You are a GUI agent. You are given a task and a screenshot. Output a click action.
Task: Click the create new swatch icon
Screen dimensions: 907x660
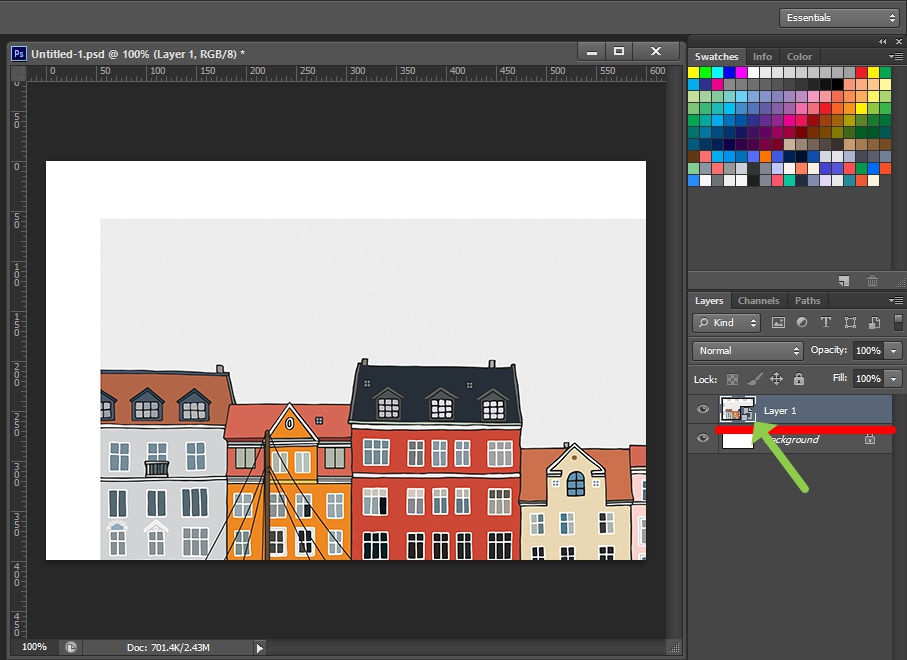coord(844,281)
